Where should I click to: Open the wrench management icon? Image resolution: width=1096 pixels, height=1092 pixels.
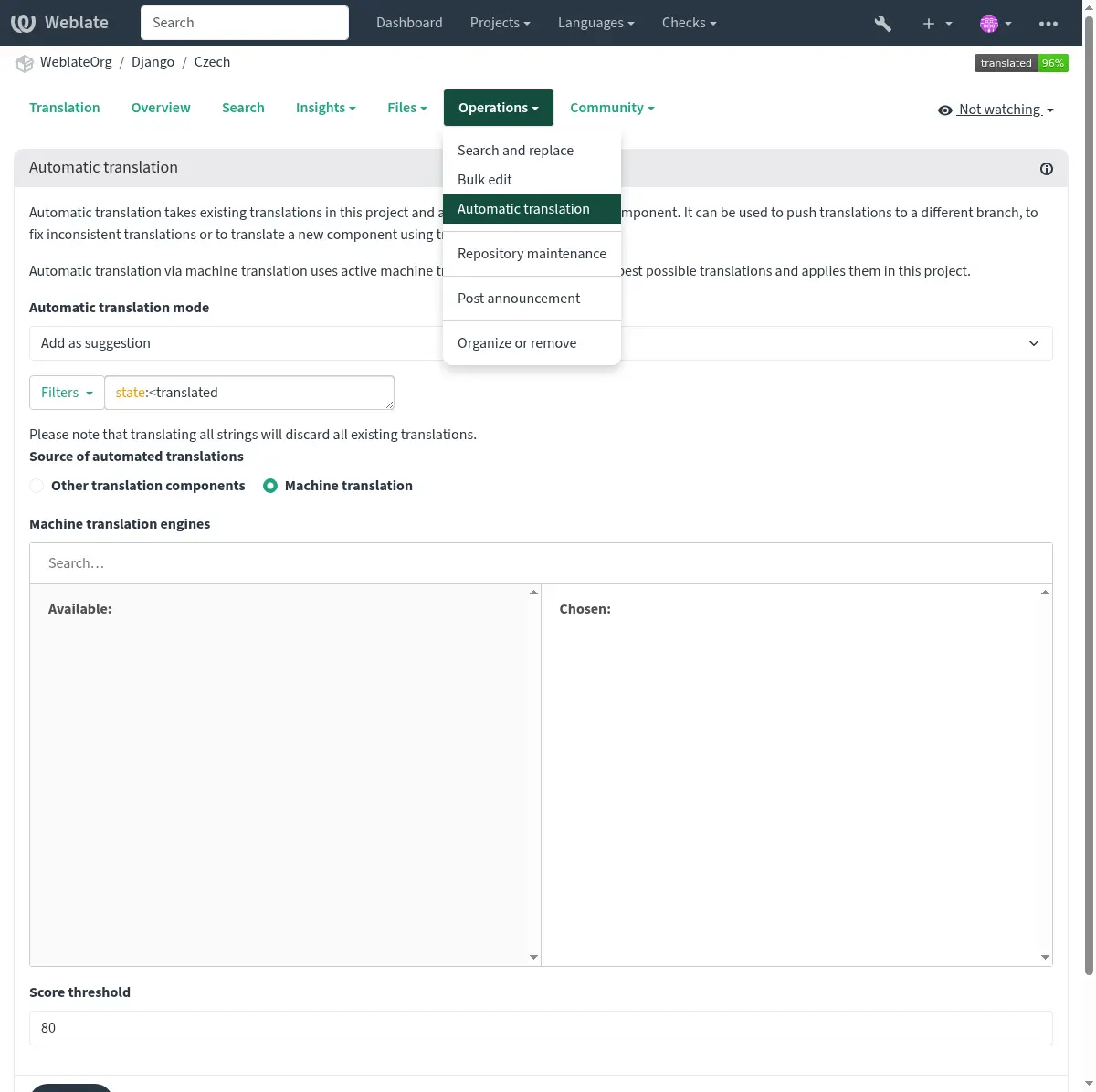[882, 24]
